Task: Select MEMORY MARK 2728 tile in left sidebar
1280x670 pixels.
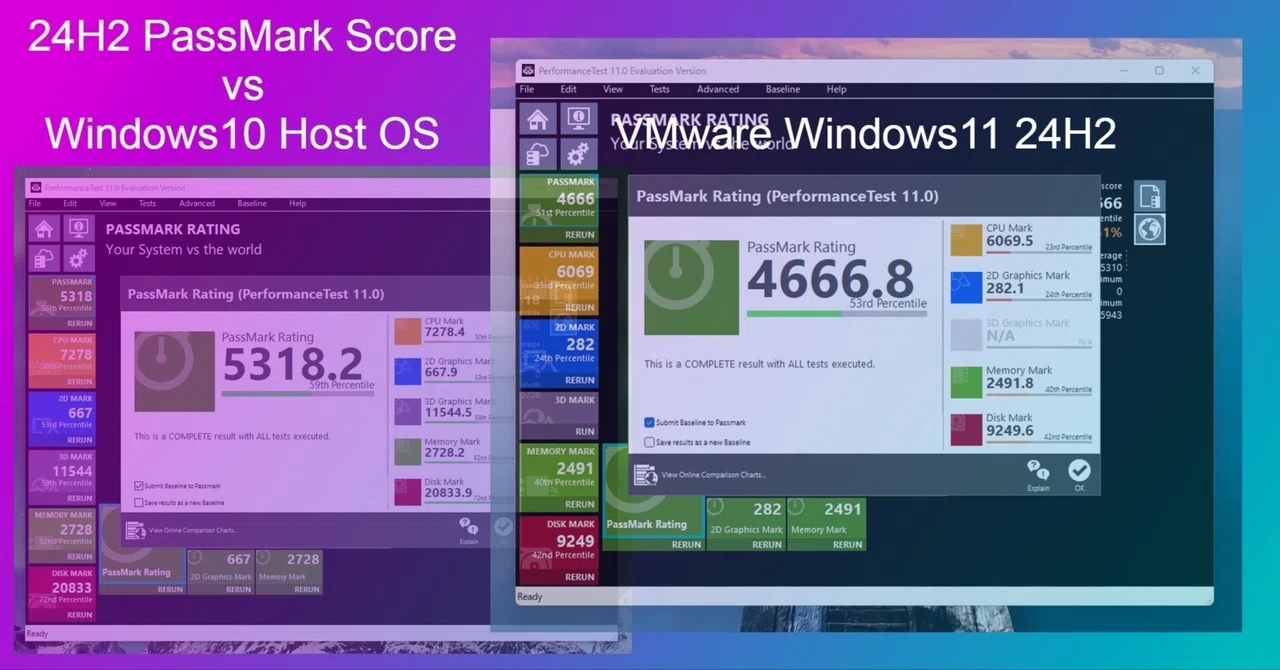Action: [x=62, y=535]
